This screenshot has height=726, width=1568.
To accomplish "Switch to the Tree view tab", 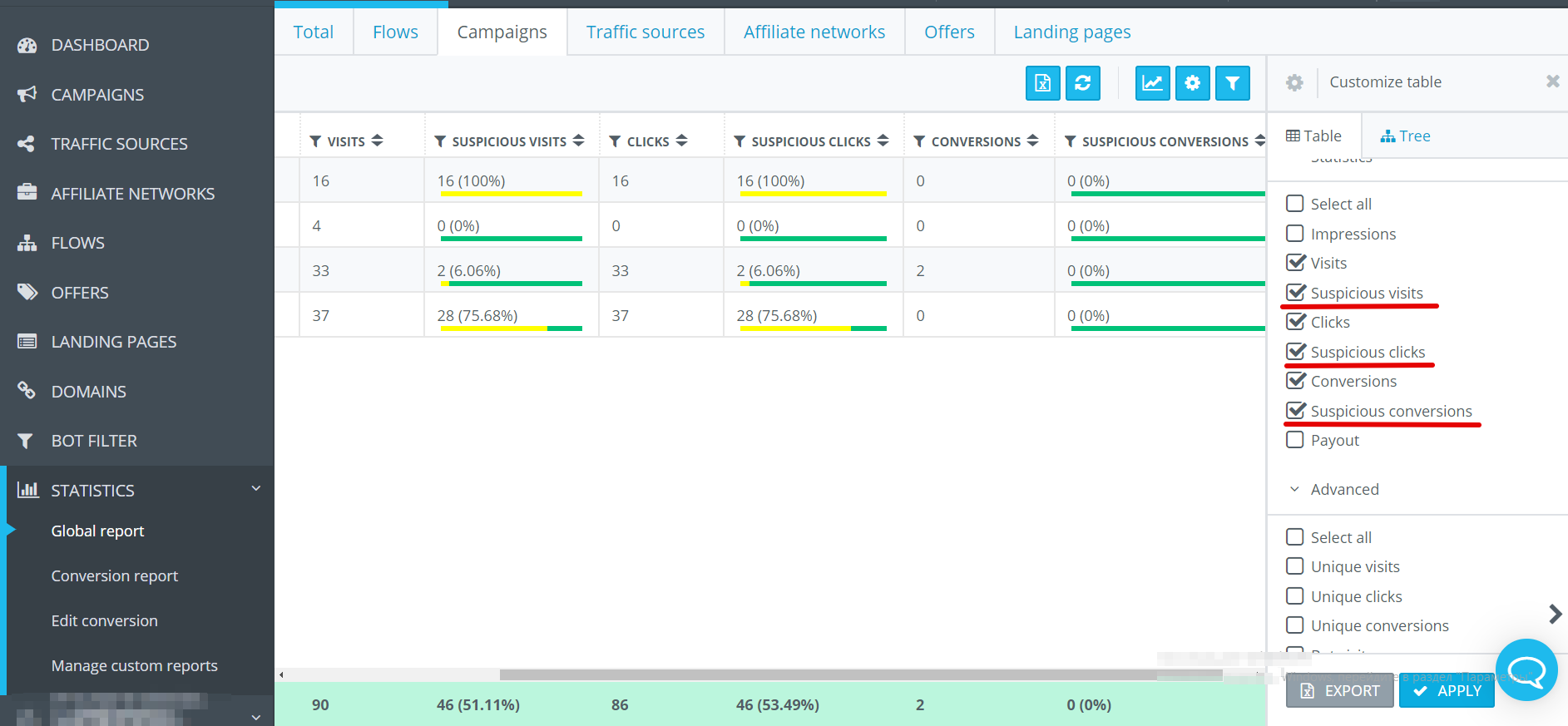I will (x=1405, y=136).
